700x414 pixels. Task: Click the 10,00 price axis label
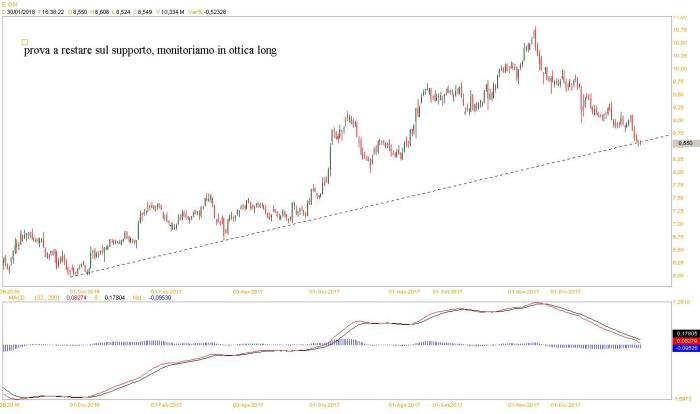[680, 69]
